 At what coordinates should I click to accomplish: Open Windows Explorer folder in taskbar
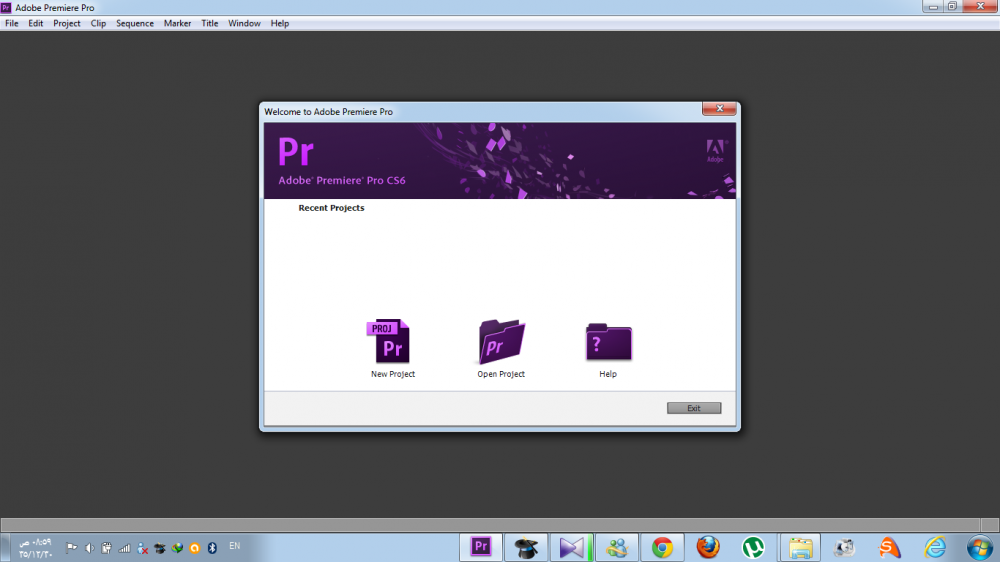[x=800, y=547]
